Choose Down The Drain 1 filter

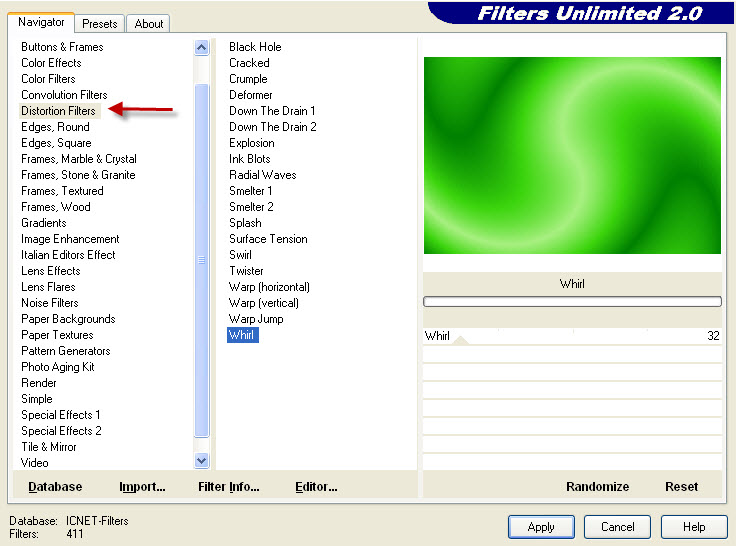[272, 111]
